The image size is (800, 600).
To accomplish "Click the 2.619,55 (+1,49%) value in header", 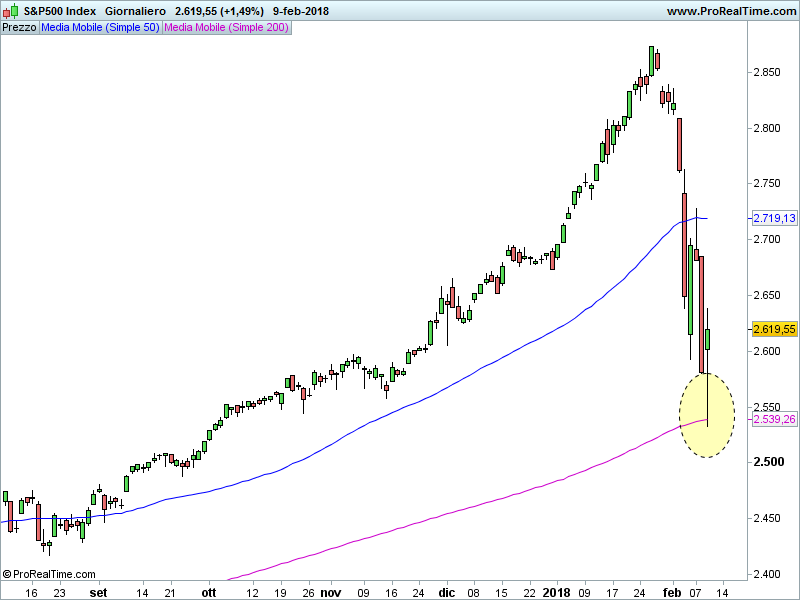I will coord(219,11).
